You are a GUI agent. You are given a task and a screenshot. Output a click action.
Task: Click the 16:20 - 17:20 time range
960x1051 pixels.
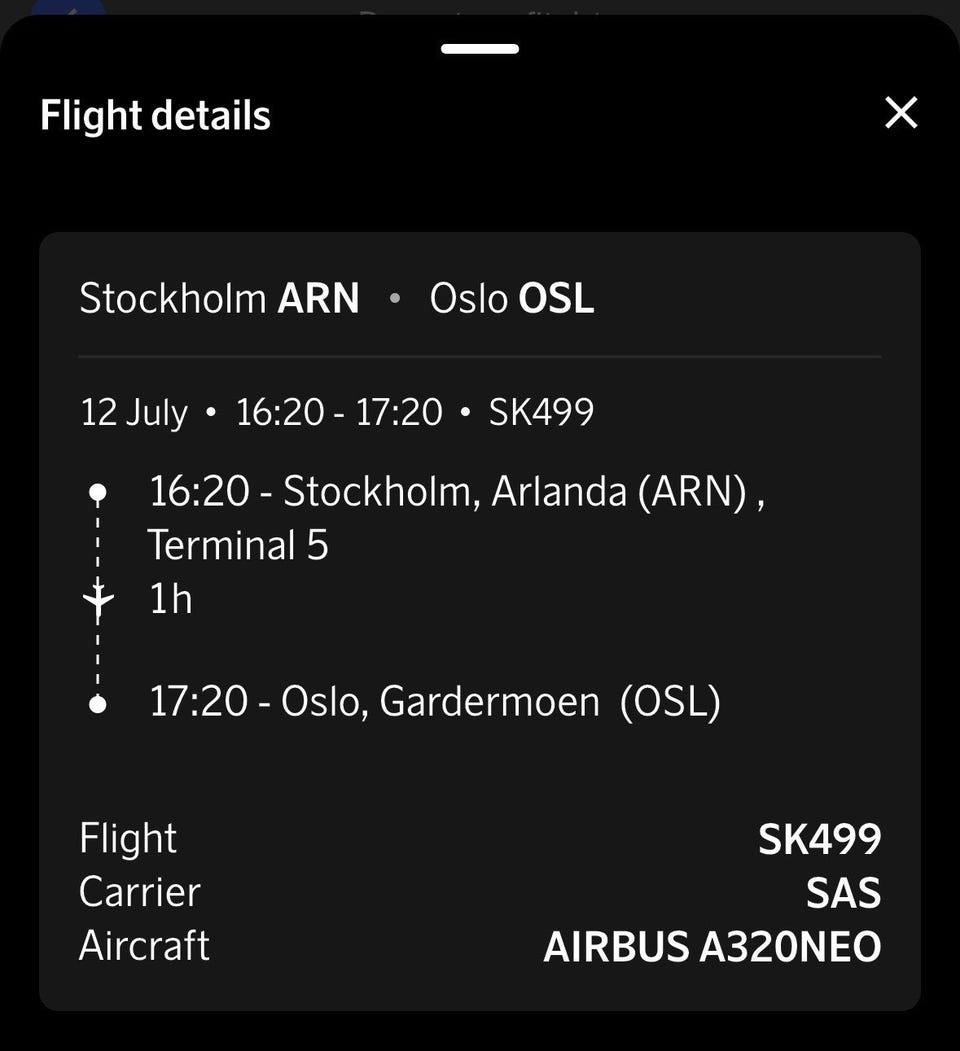[339, 412]
